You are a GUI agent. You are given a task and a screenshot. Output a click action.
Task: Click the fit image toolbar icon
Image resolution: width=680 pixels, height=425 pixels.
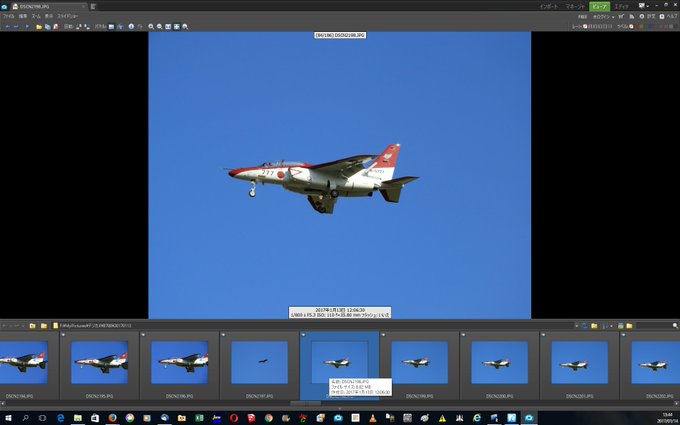click(x=168, y=27)
